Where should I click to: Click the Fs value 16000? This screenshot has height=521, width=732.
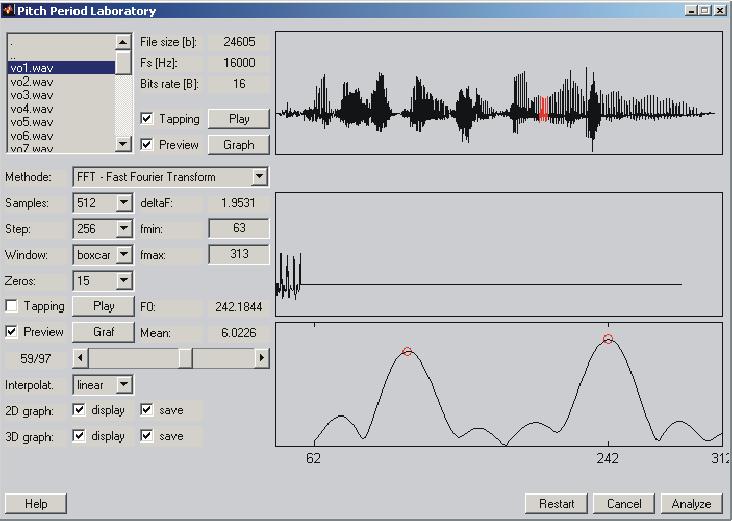pyautogui.click(x=239, y=63)
